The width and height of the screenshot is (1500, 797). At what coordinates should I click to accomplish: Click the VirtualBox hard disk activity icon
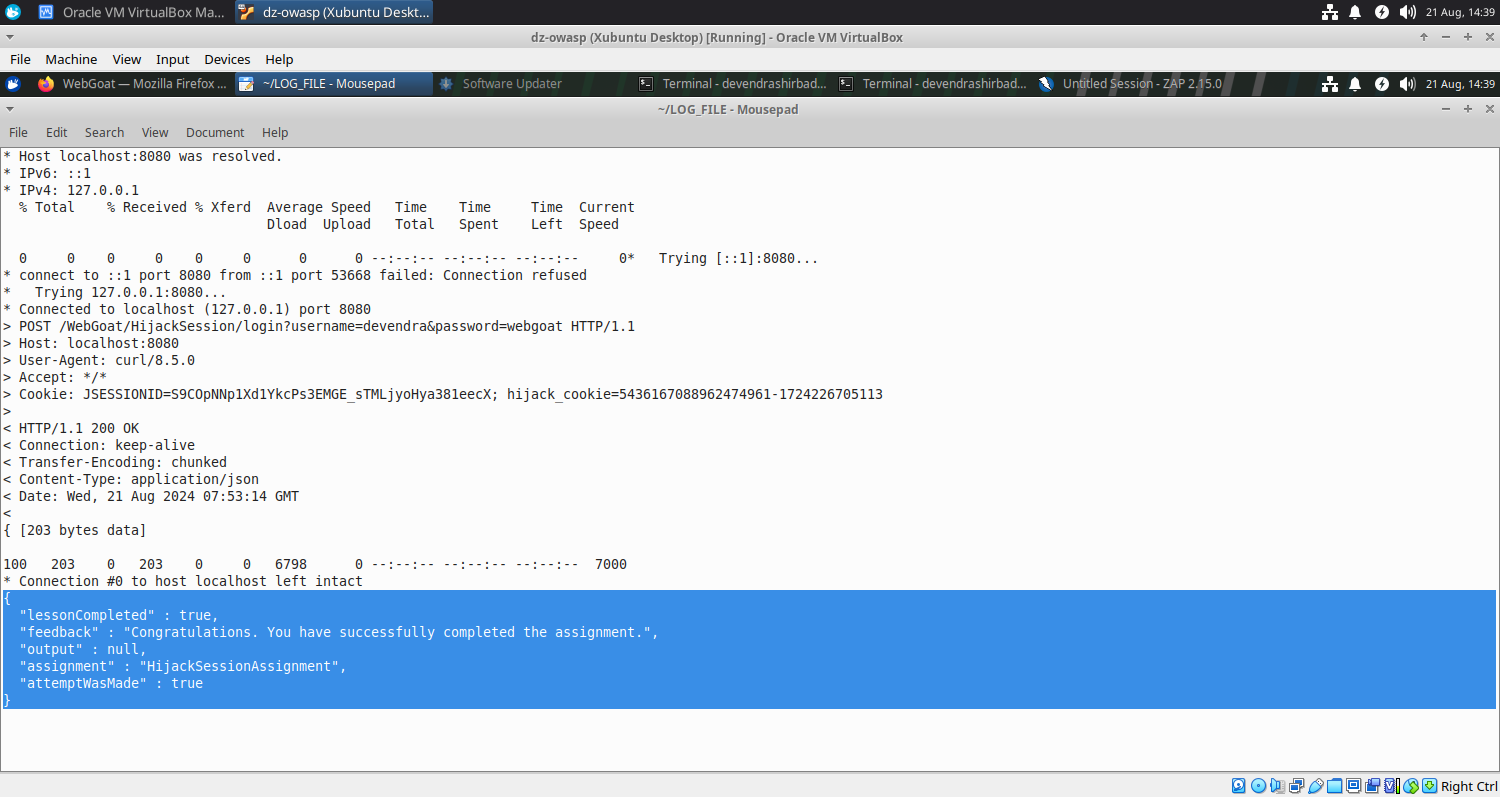tap(1239, 786)
